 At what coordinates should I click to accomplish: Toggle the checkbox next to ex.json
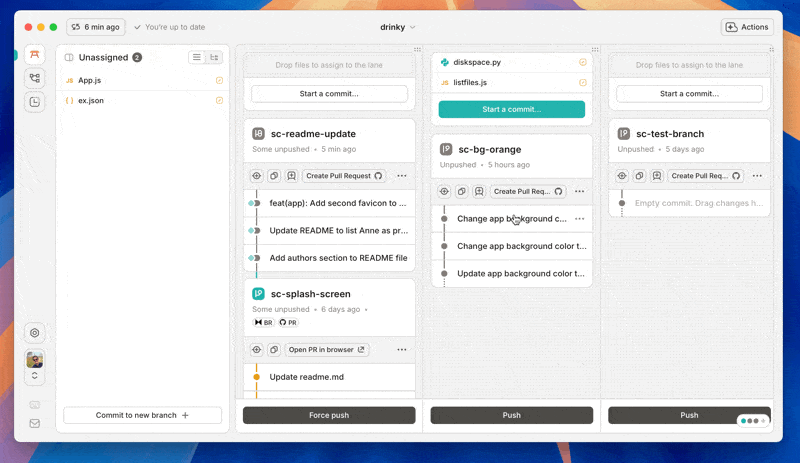(x=219, y=100)
